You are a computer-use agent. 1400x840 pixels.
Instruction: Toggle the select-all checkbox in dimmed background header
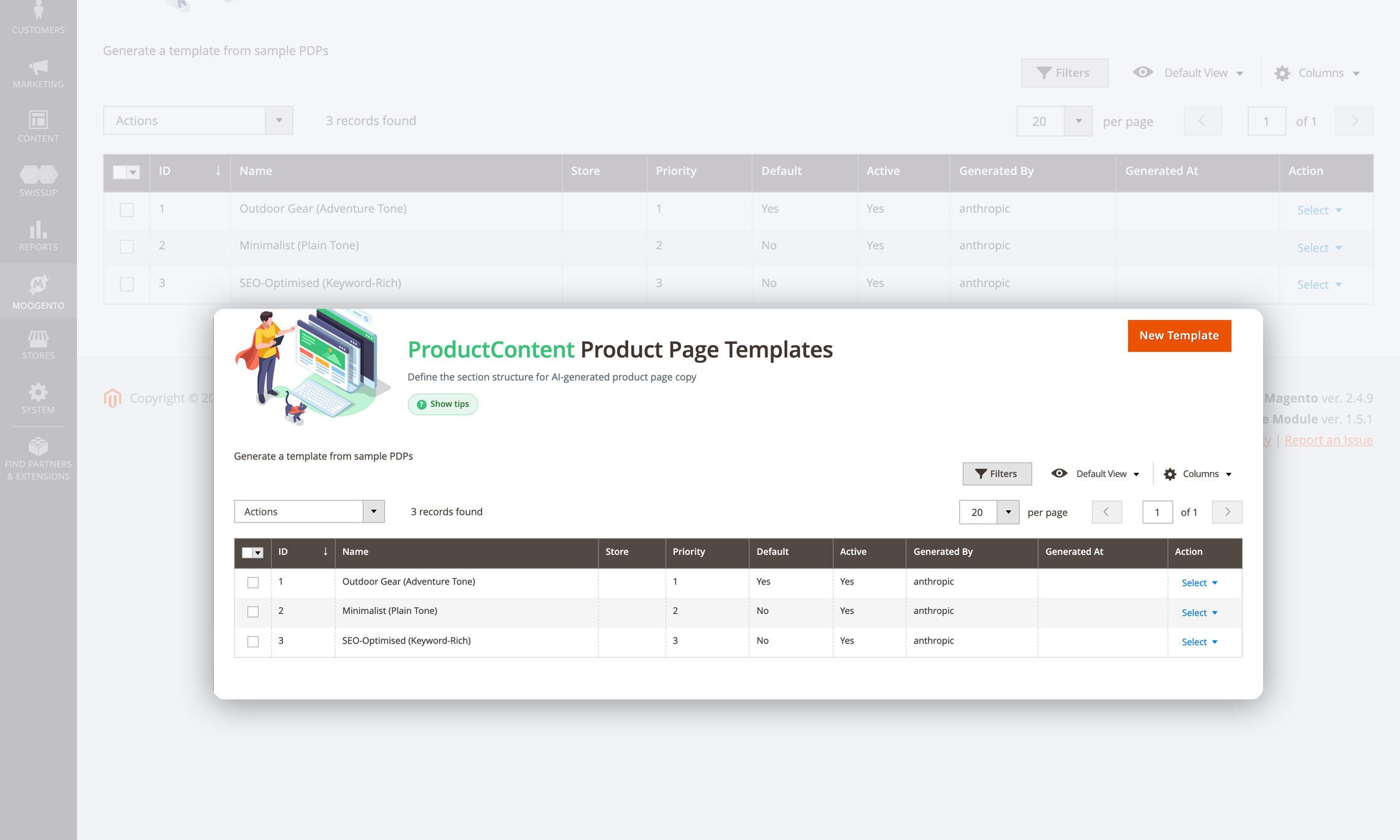coord(120,172)
